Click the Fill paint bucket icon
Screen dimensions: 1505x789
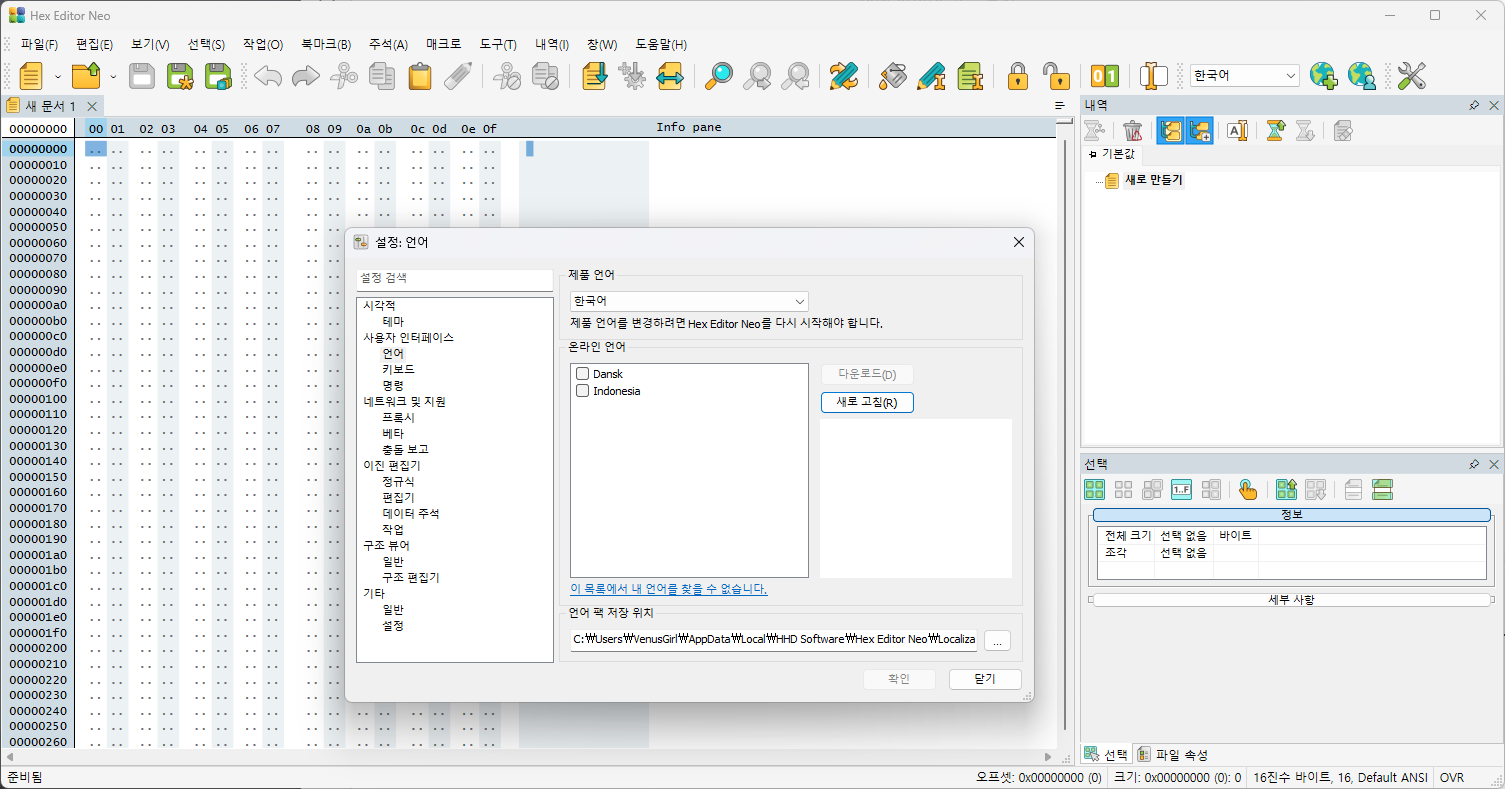[x=894, y=76]
